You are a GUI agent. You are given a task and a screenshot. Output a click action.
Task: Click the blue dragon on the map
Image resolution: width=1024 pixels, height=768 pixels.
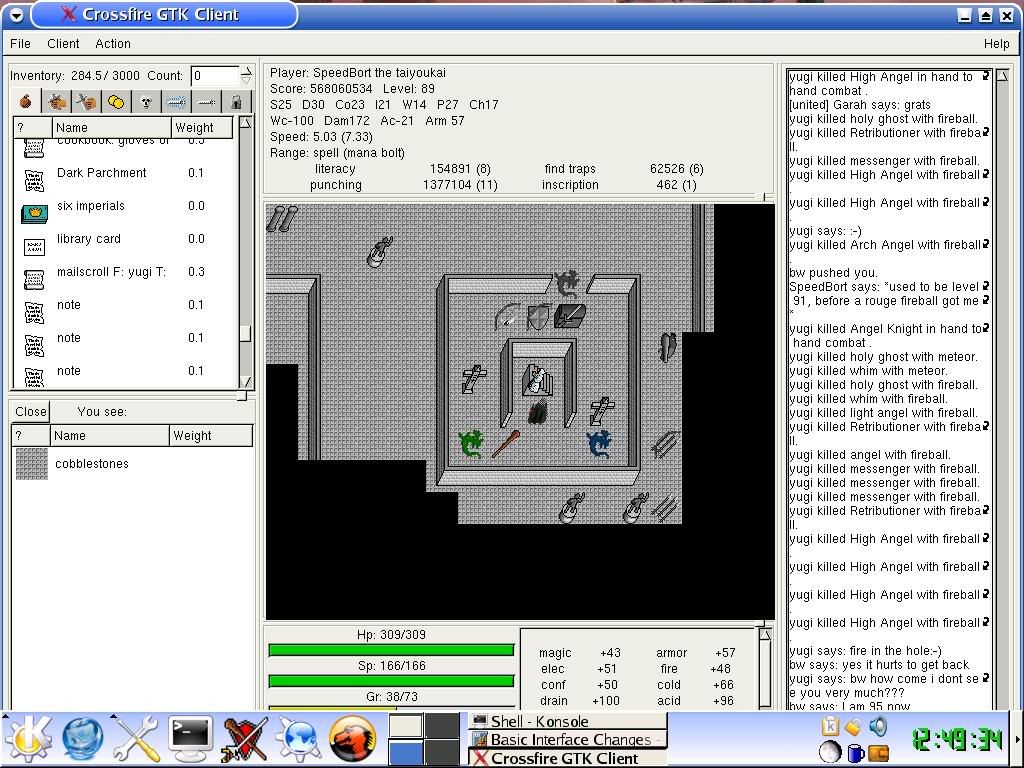point(599,443)
